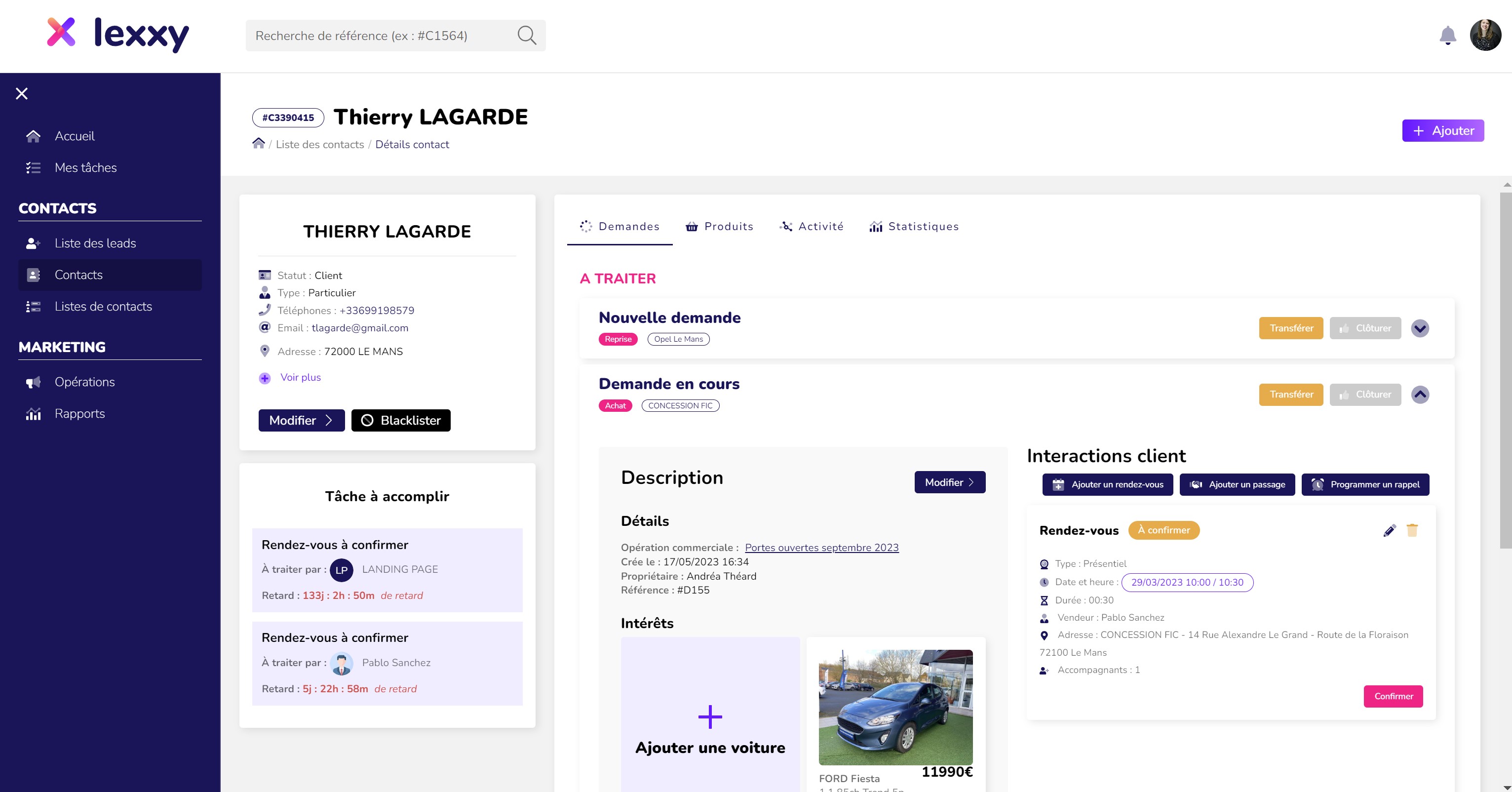1512x792 pixels.
Task: Click the reference search input field
Action: pyautogui.click(x=382, y=36)
